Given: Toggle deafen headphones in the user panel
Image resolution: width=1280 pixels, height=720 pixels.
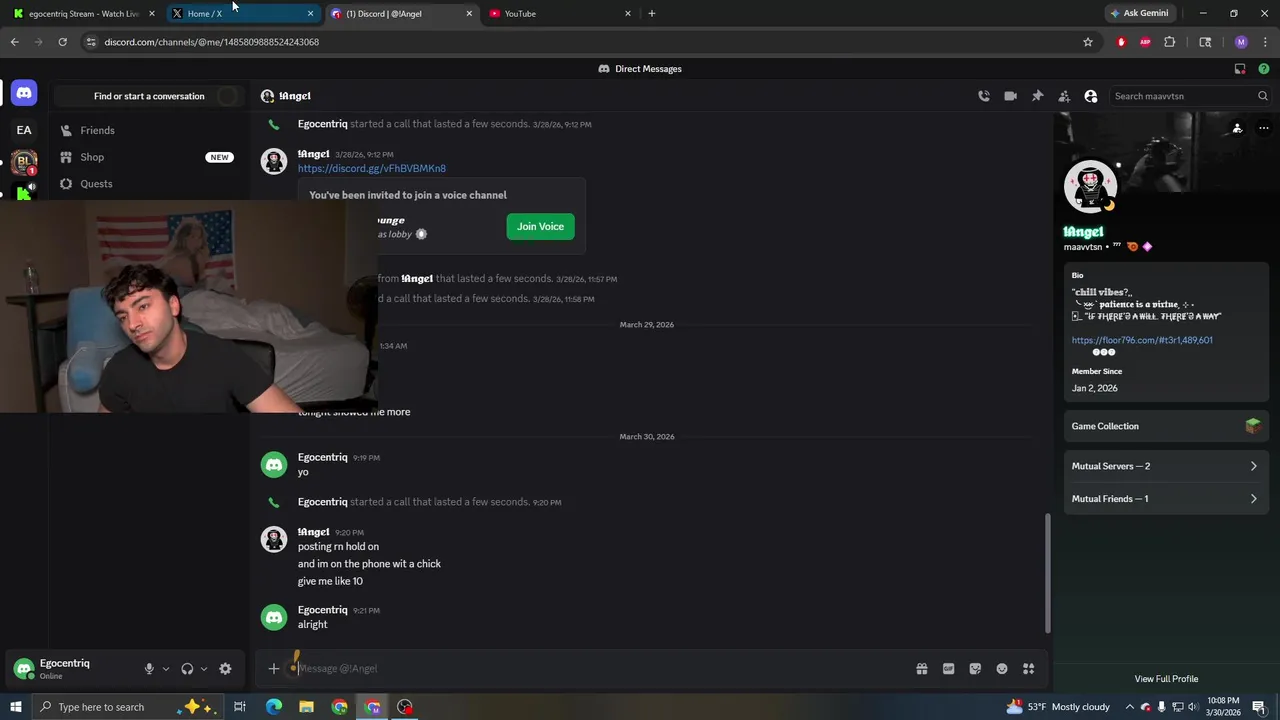Looking at the screenshot, I should 187,669.
